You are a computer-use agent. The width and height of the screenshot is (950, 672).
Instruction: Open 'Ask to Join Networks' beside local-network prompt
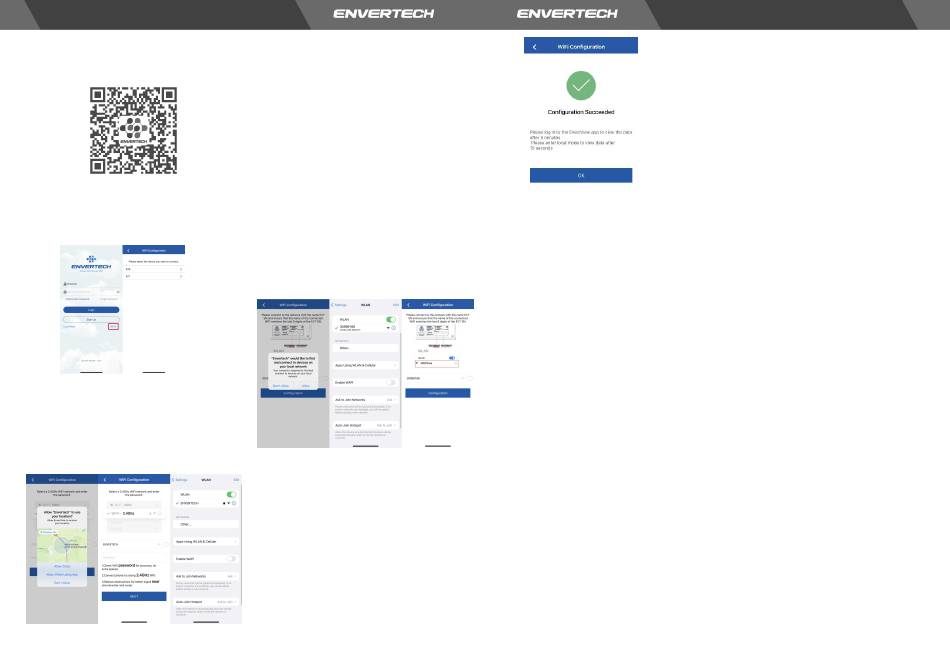pyautogui.click(x=365, y=400)
